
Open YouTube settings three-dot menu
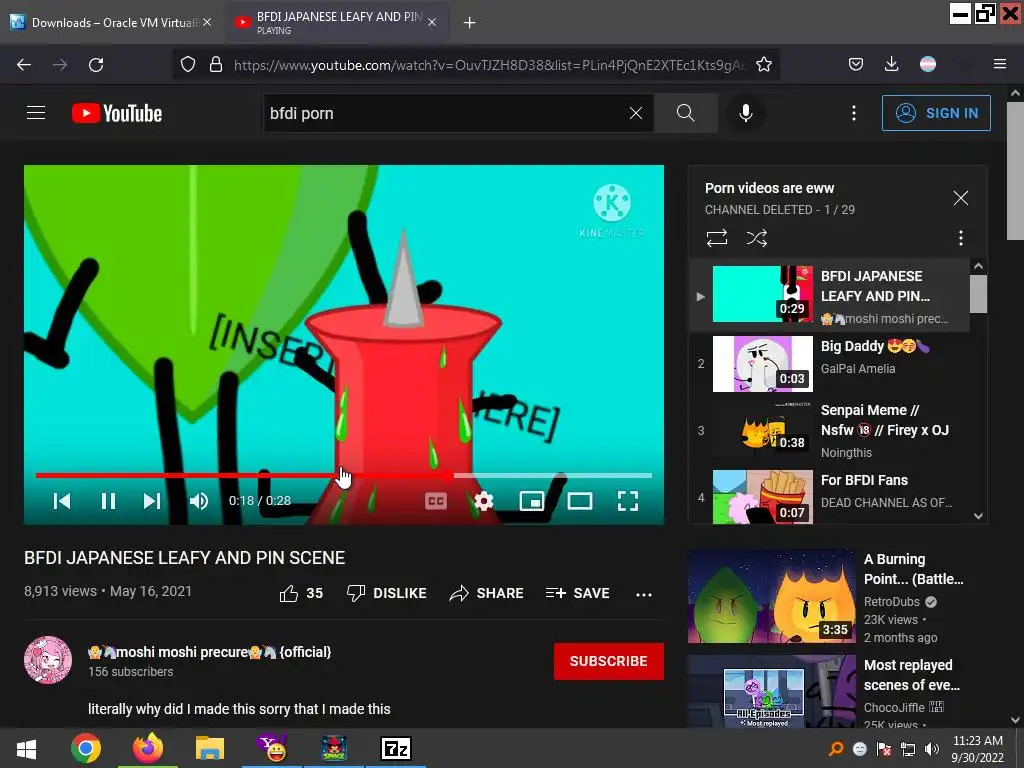coord(854,113)
